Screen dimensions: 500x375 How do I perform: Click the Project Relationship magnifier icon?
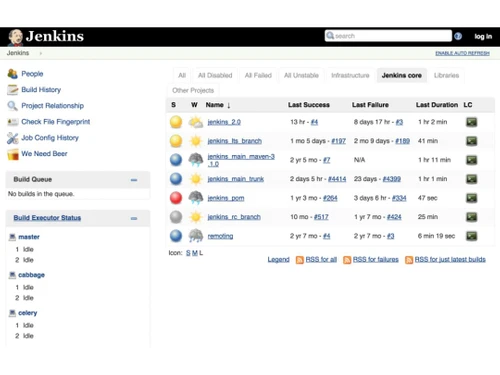[13, 106]
